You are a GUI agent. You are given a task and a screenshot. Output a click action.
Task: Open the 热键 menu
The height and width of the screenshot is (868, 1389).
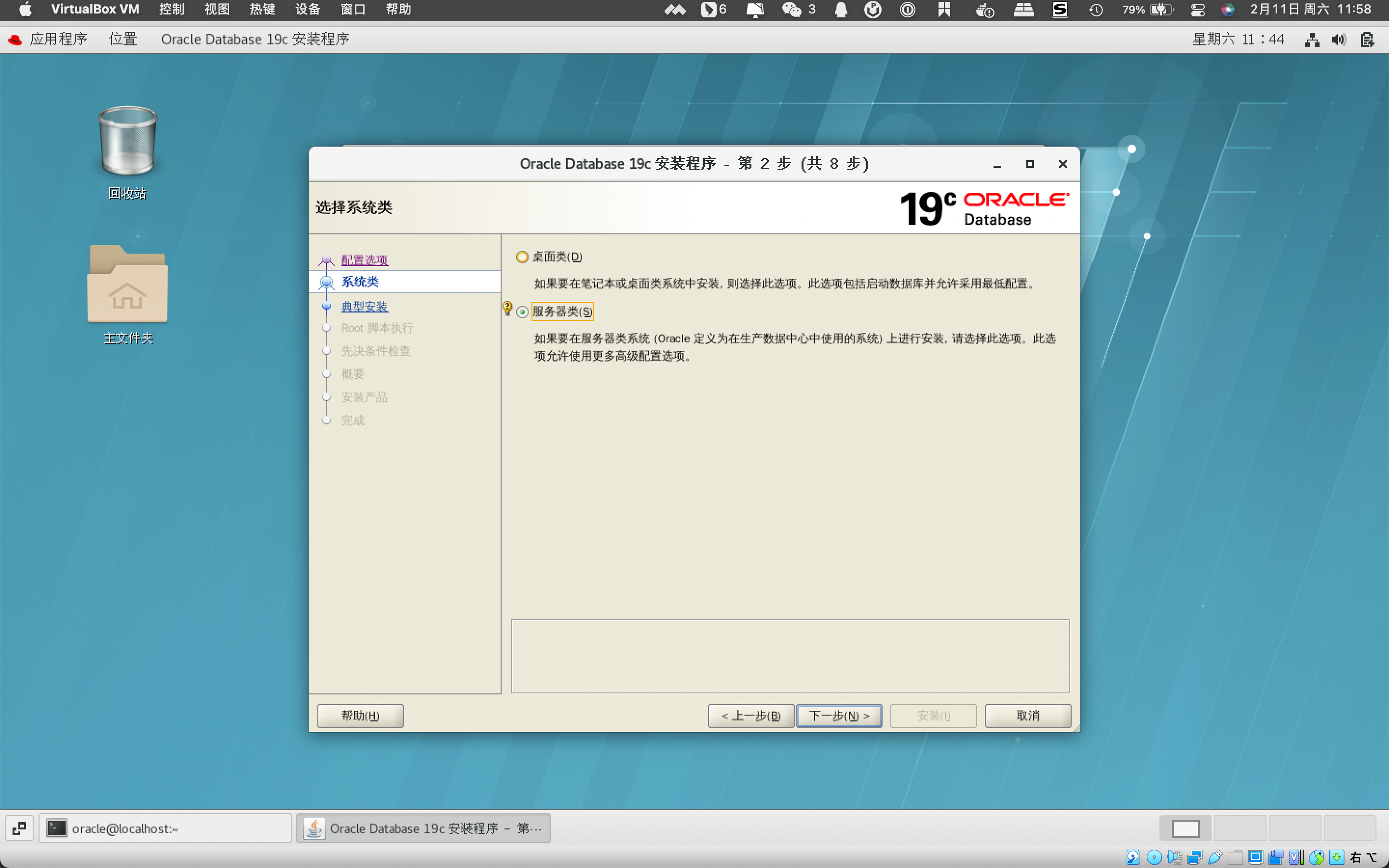coord(262,9)
